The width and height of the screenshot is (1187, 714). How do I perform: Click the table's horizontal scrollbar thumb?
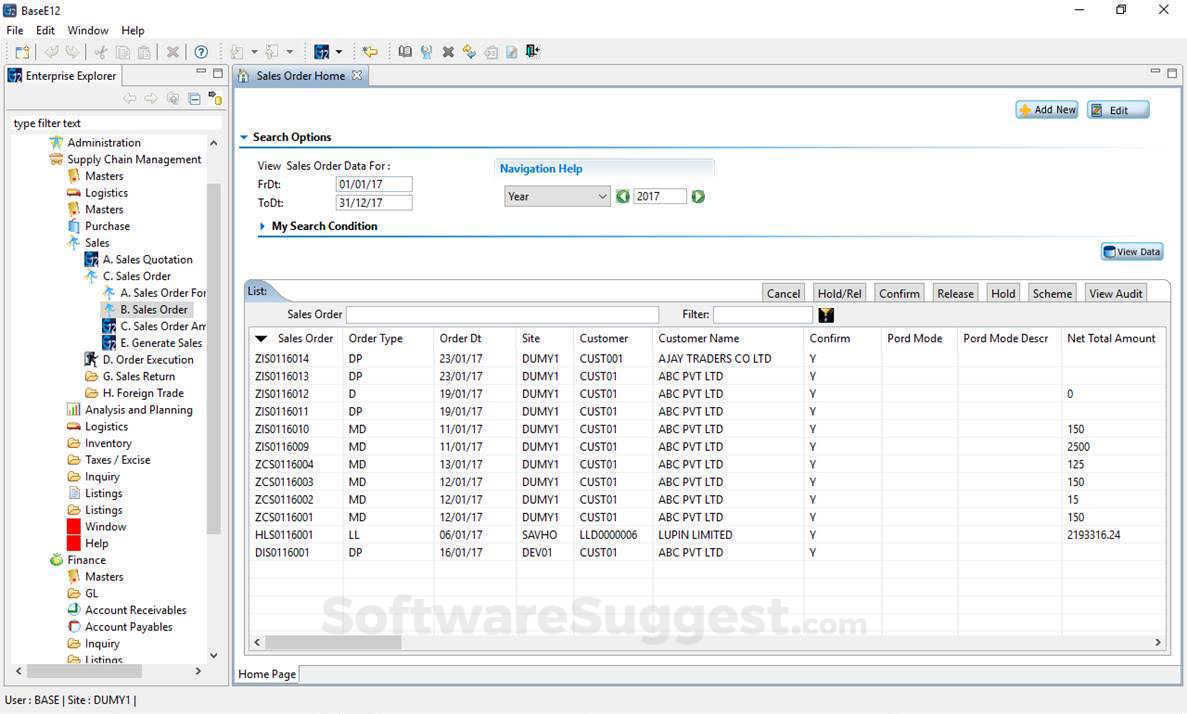[x=333, y=643]
